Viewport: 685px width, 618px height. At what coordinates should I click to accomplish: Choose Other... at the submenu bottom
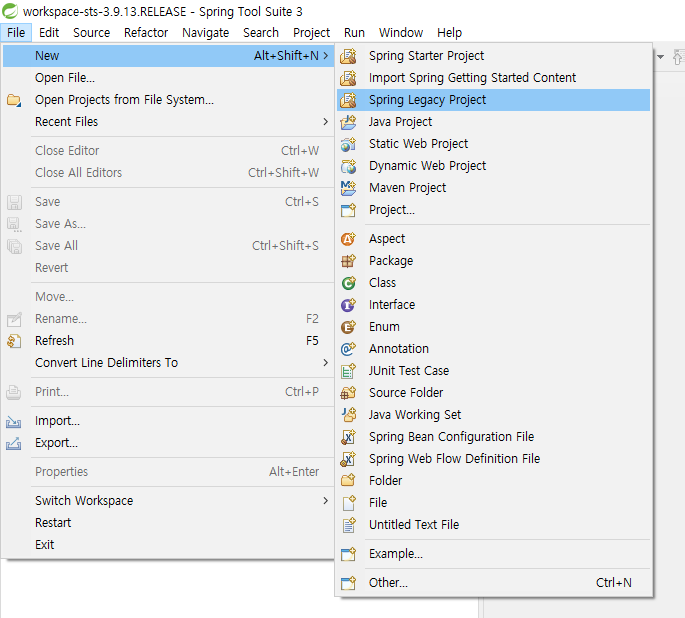(x=388, y=583)
